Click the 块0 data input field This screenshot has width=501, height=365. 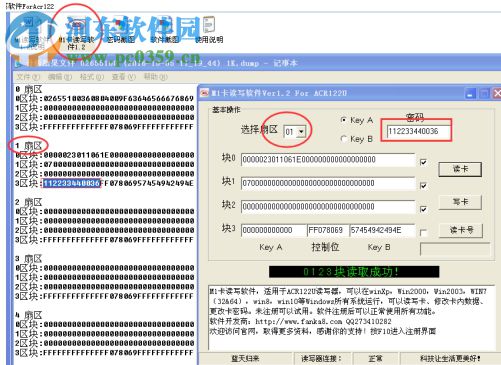pos(328,160)
